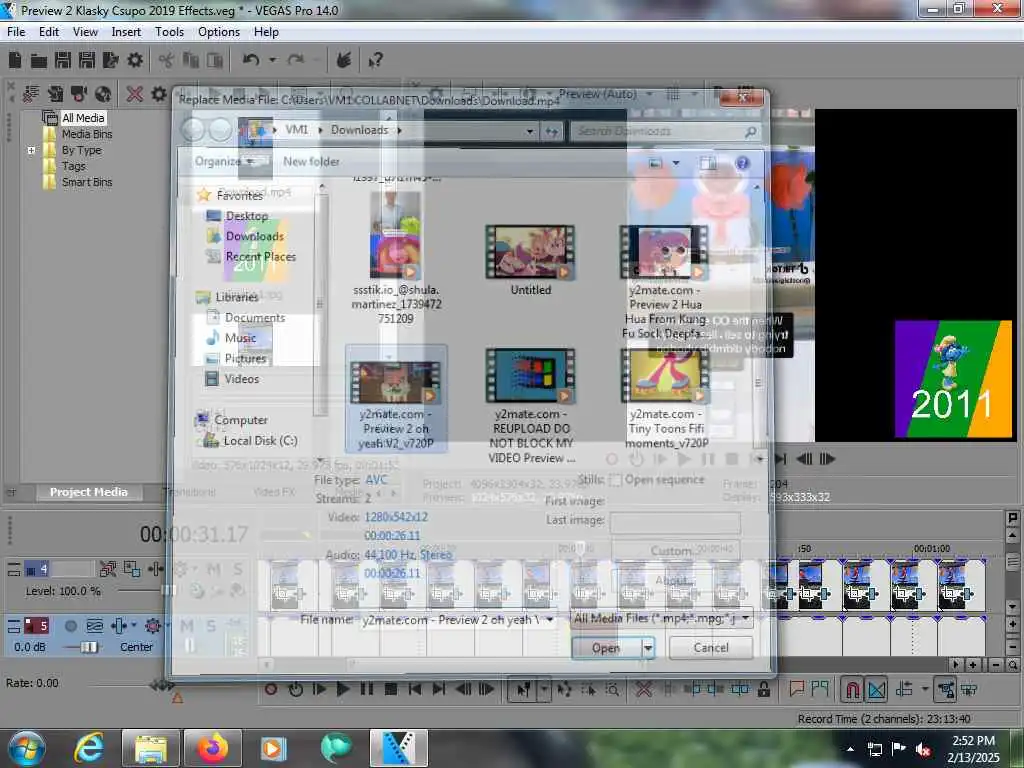
Task: Toggle Enable Snapping magnet icon
Action: point(852,689)
